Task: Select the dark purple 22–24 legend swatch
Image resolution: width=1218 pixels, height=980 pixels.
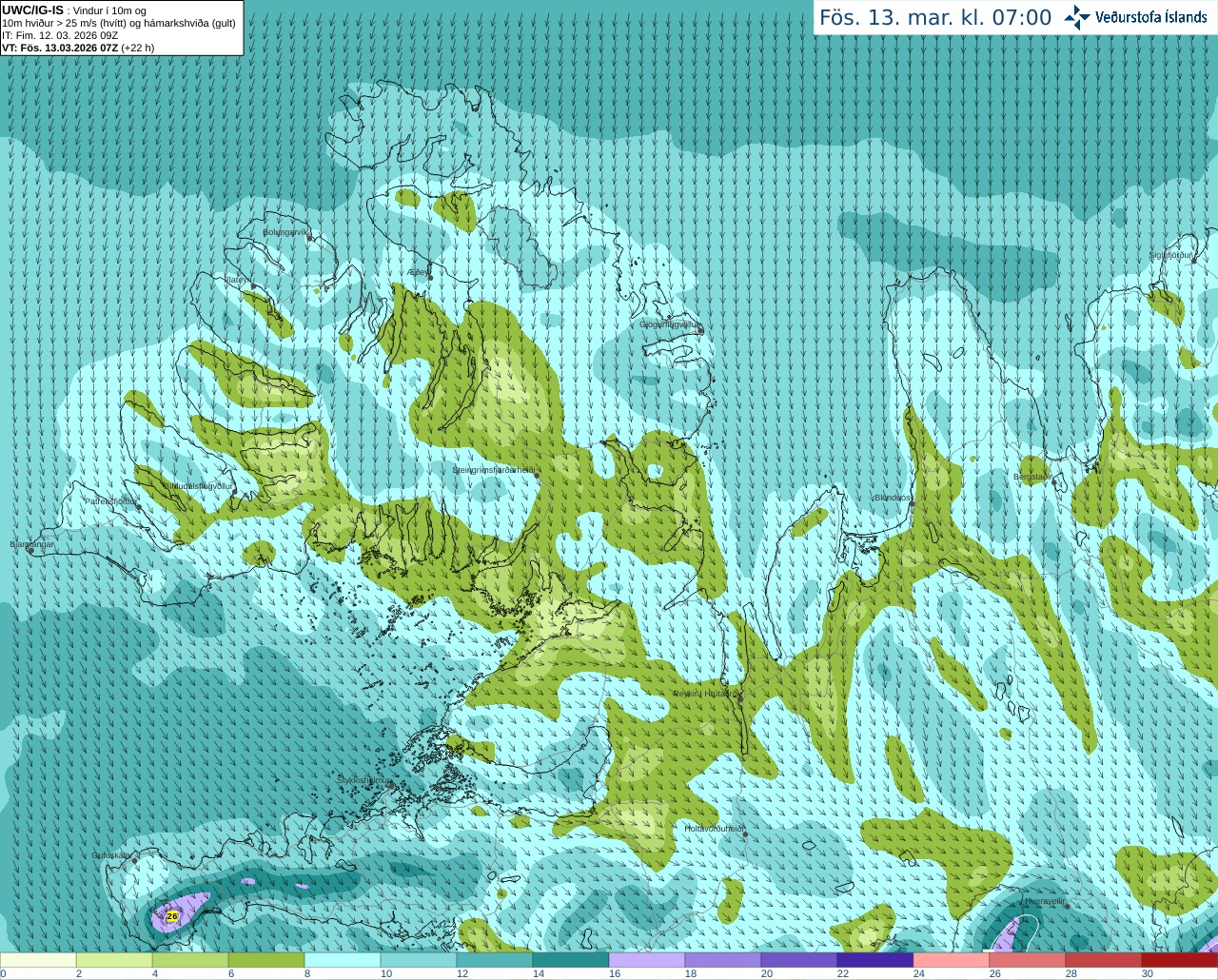Action: tap(875, 960)
